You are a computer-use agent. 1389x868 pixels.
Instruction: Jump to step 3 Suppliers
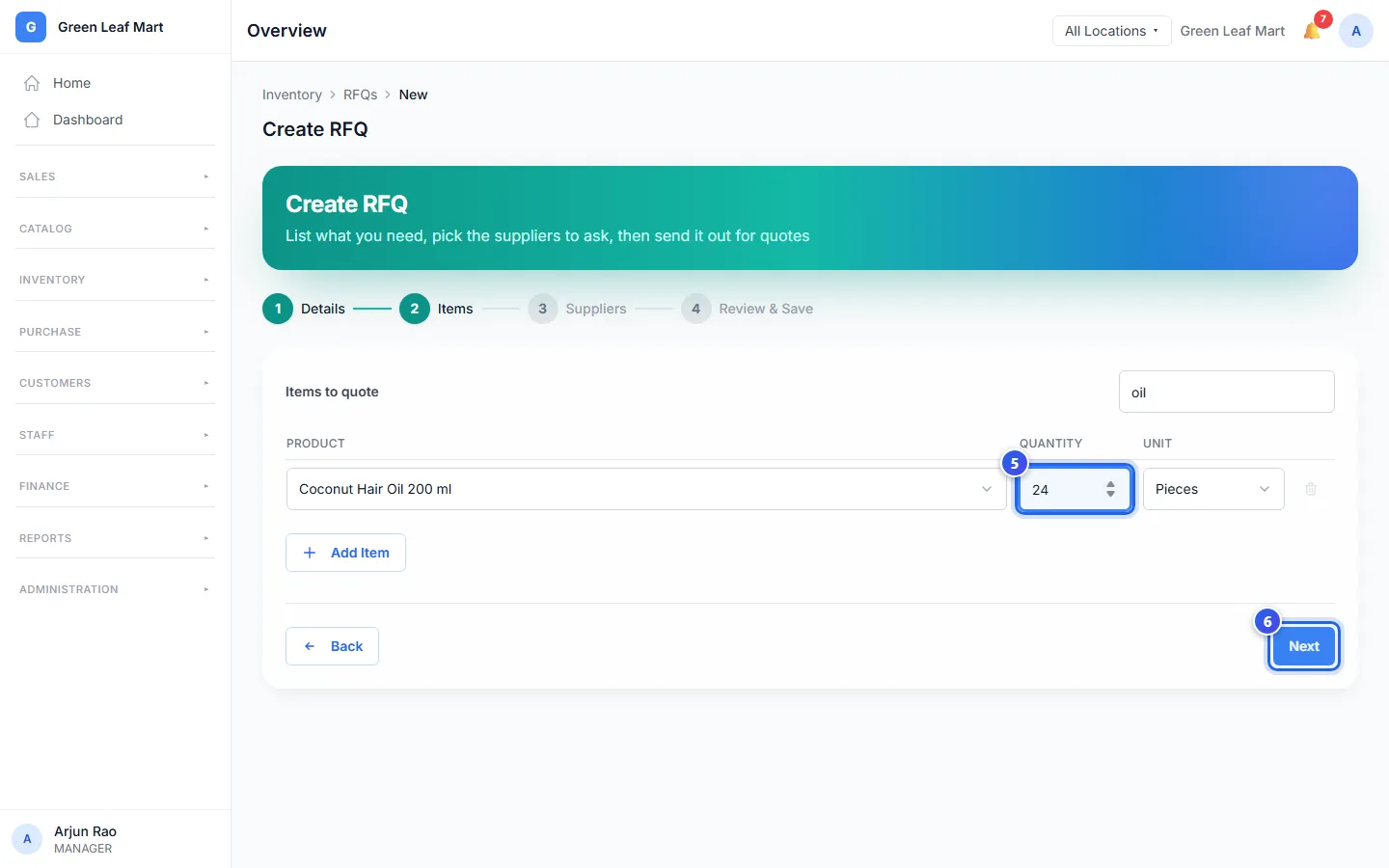point(577,309)
